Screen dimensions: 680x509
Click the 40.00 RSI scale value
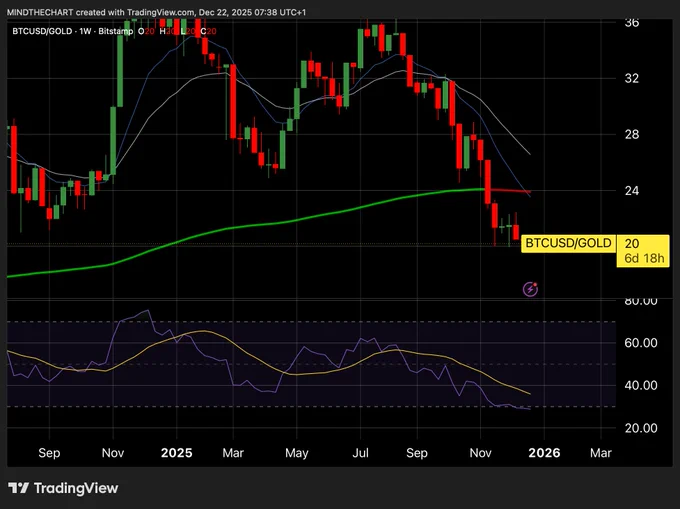point(641,385)
